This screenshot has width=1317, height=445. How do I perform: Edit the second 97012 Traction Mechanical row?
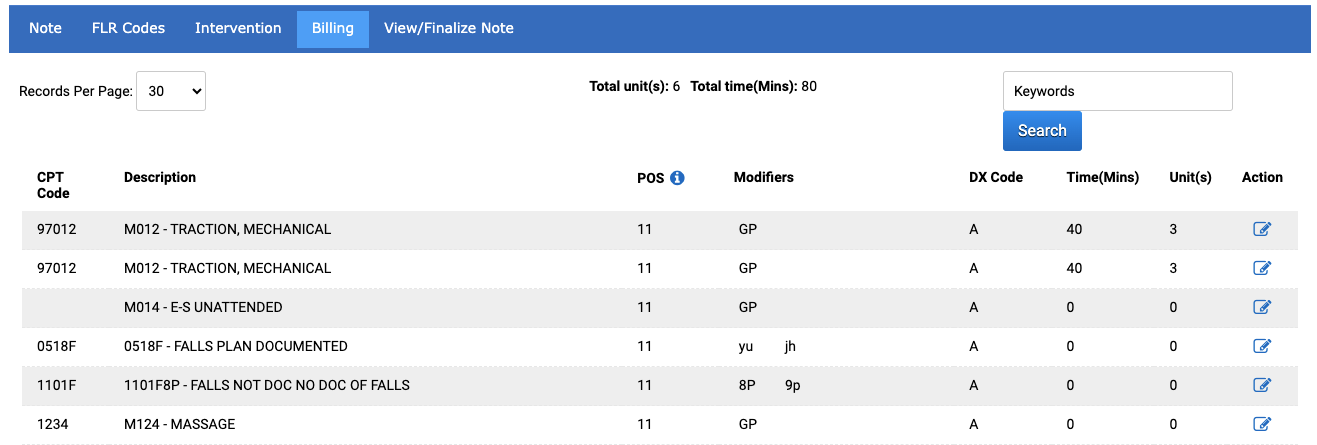coord(1262,268)
